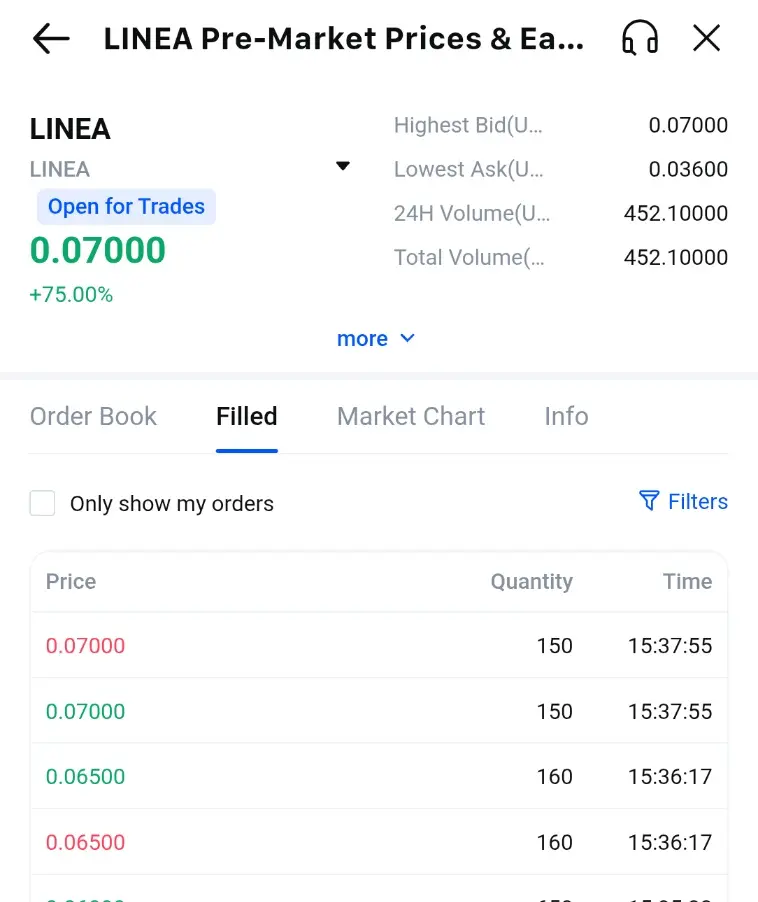Click the chevron next to more

[x=407, y=338]
